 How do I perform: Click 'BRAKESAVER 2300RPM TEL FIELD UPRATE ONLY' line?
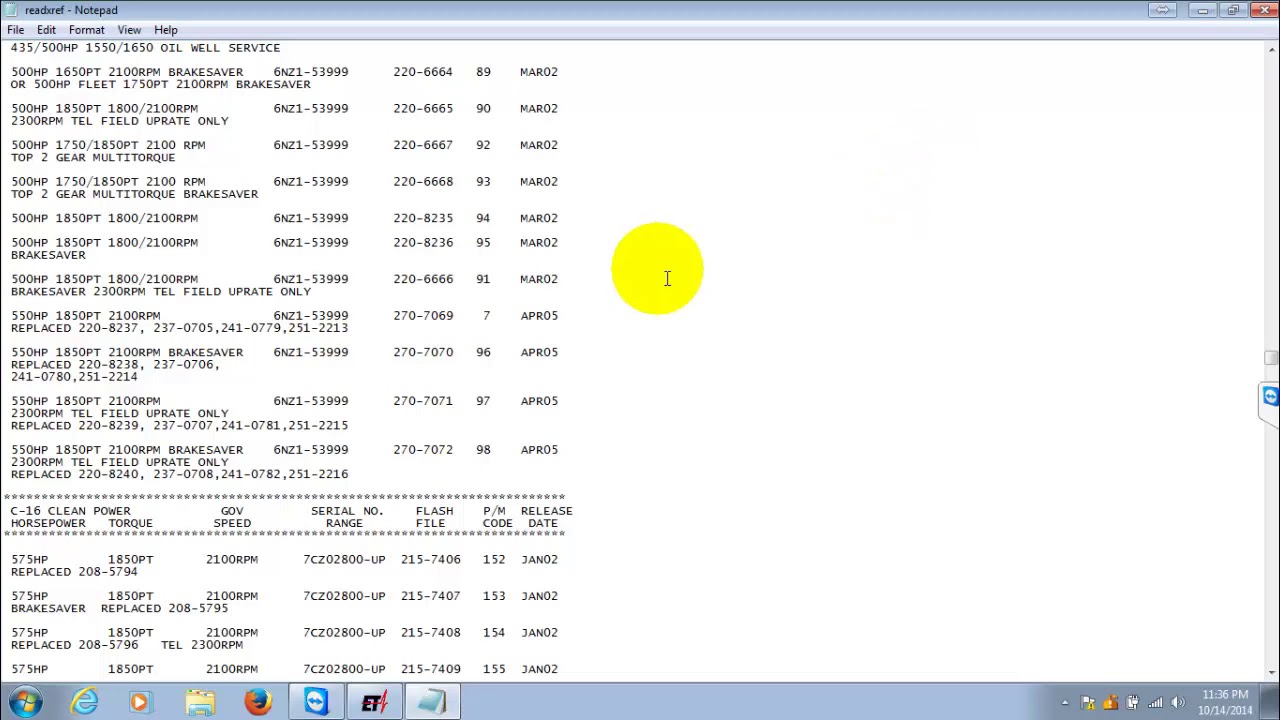click(x=161, y=292)
